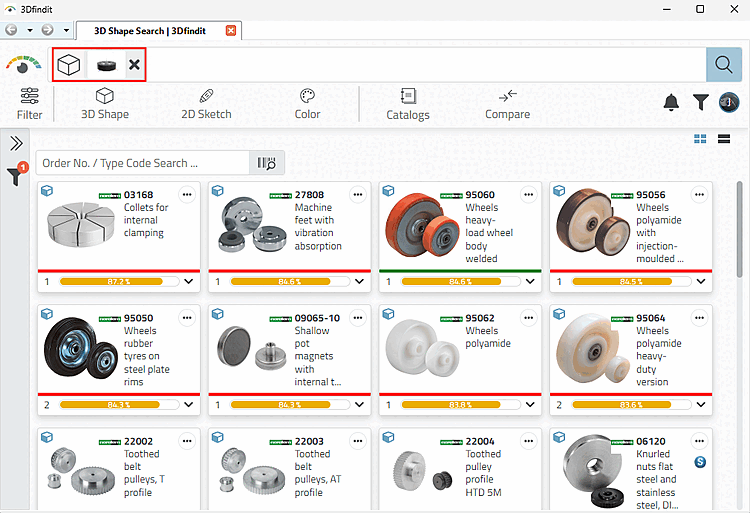The image size is (750, 513).
Task: Expand the 27808 Machine feet result card
Action: point(360,282)
